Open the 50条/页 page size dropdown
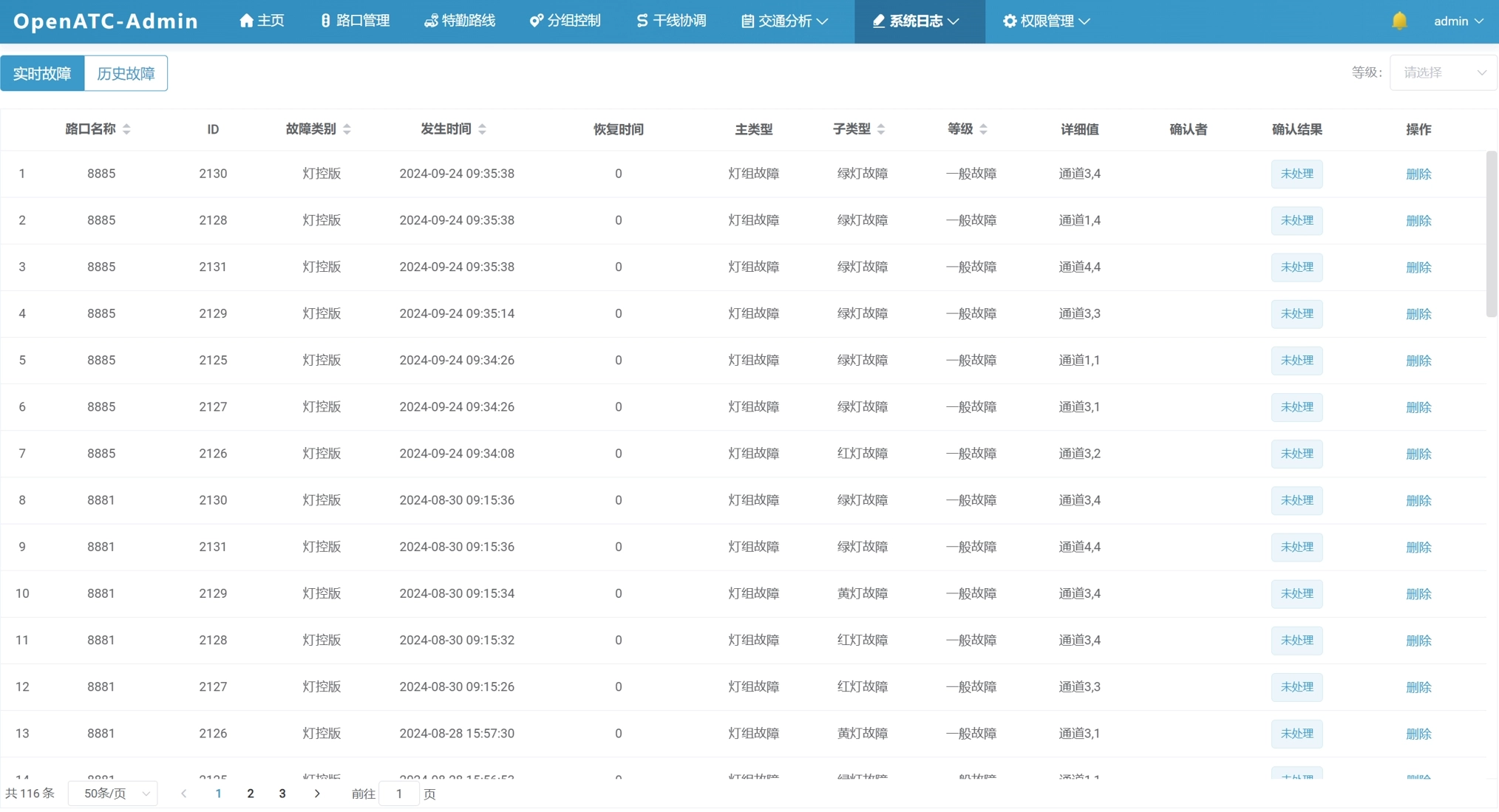 [x=113, y=794]
